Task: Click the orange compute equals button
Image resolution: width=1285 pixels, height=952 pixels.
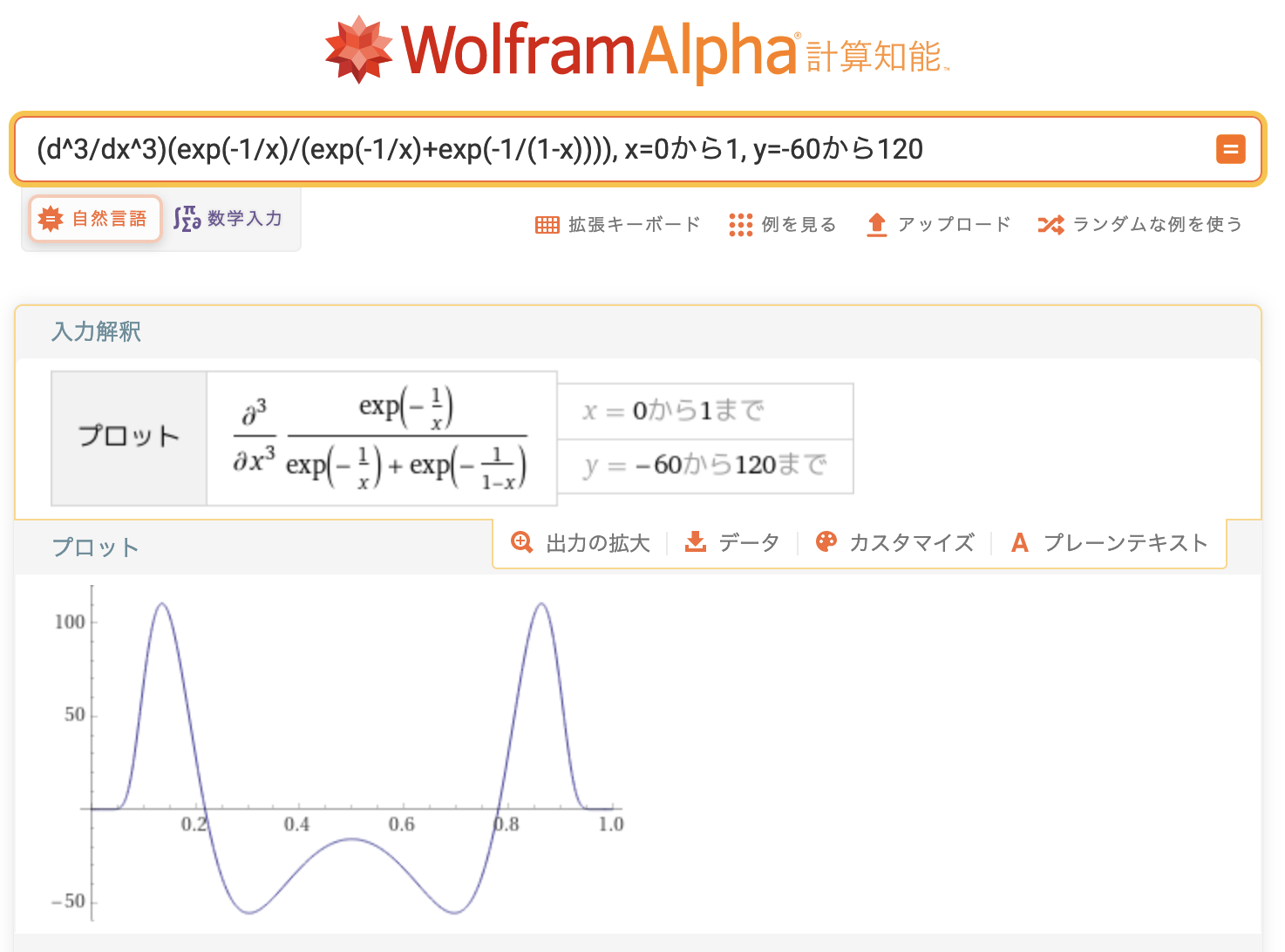Action: [1230, 149]
